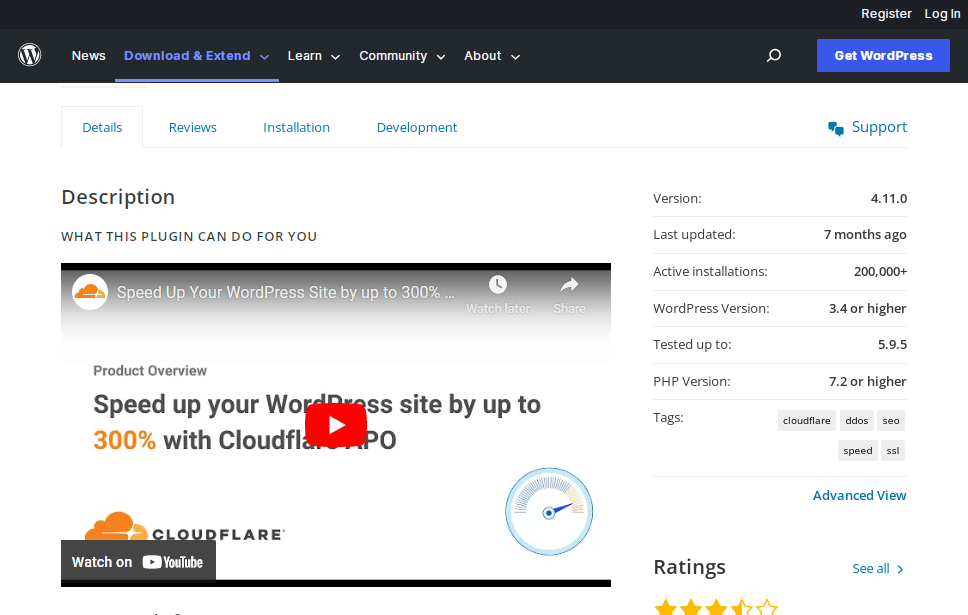Click the '200,000+' installations value
Screen dimensions: 968x615
click(880, 271)
